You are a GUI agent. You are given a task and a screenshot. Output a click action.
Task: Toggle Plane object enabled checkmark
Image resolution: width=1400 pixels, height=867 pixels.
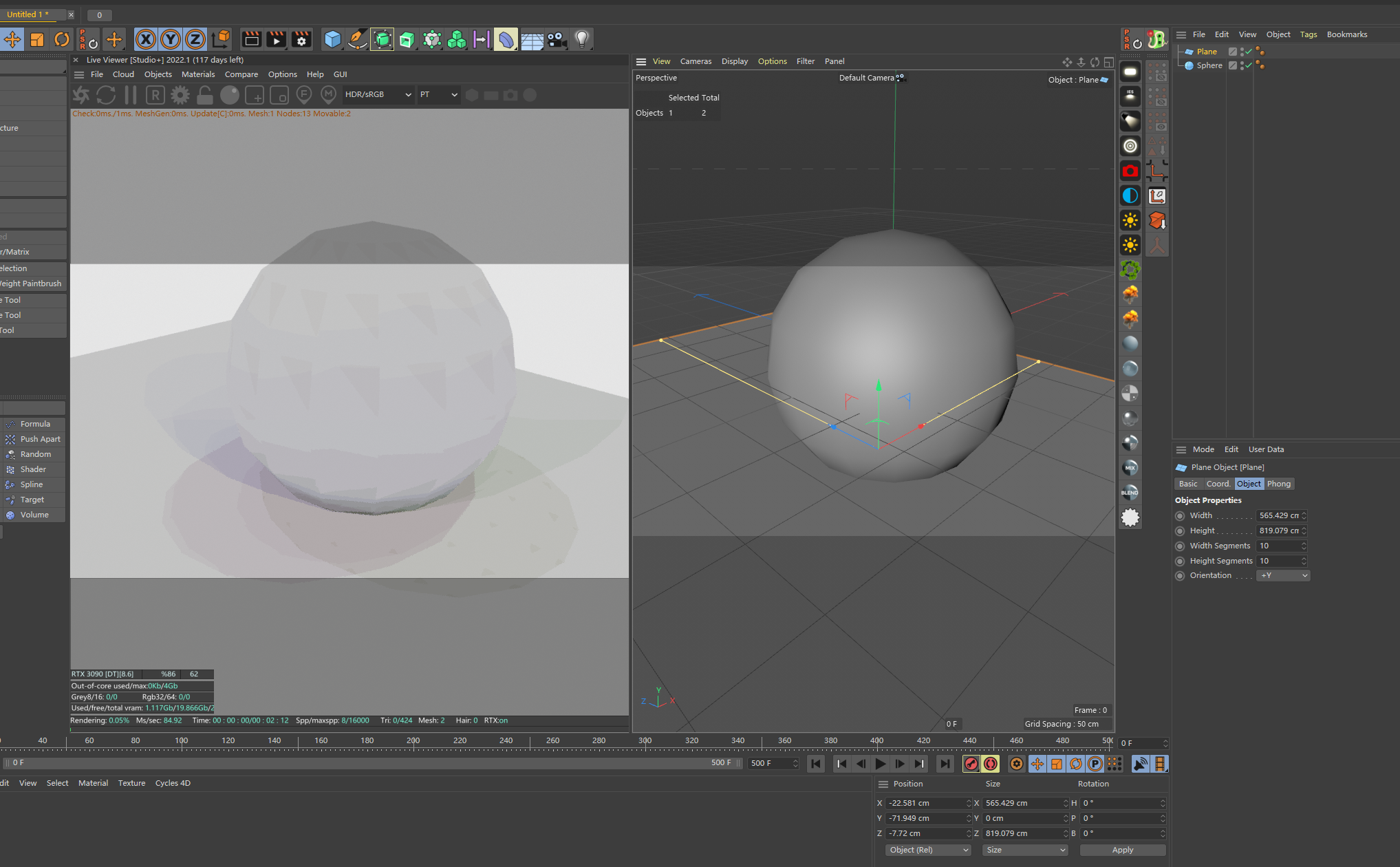[x=1249, y=52]
